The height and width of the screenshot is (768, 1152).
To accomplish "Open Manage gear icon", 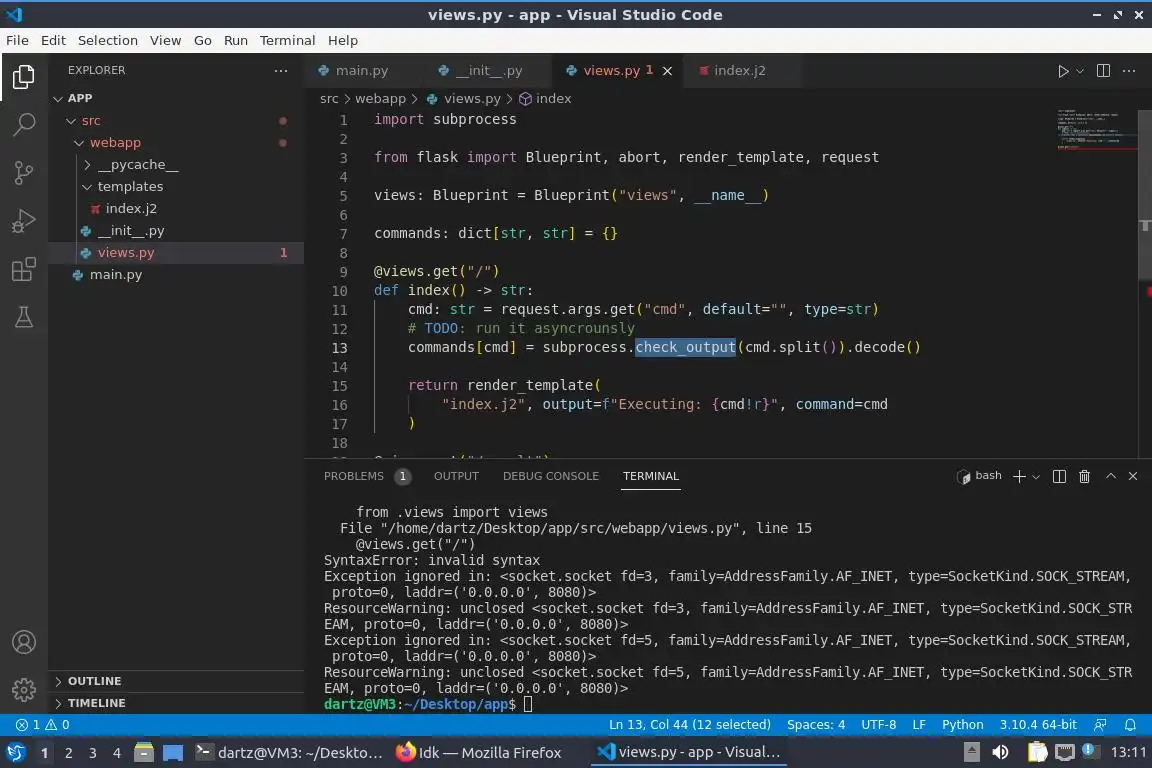I will pos(24,690).
